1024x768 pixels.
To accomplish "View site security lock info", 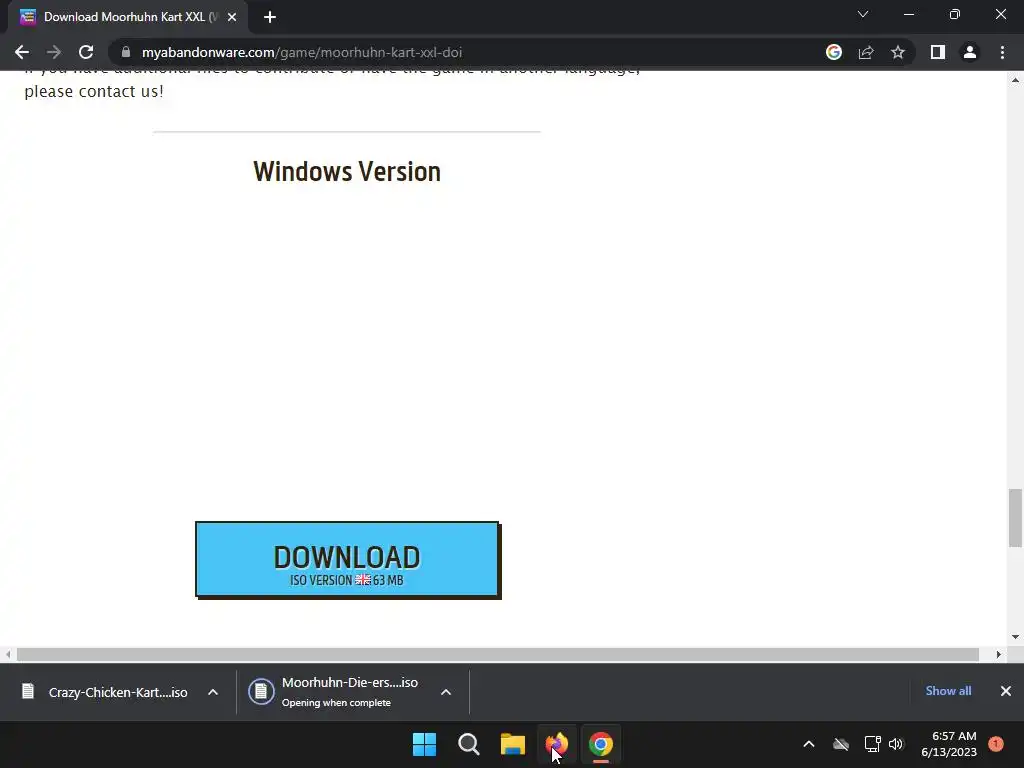I will (x=126, y=52).
